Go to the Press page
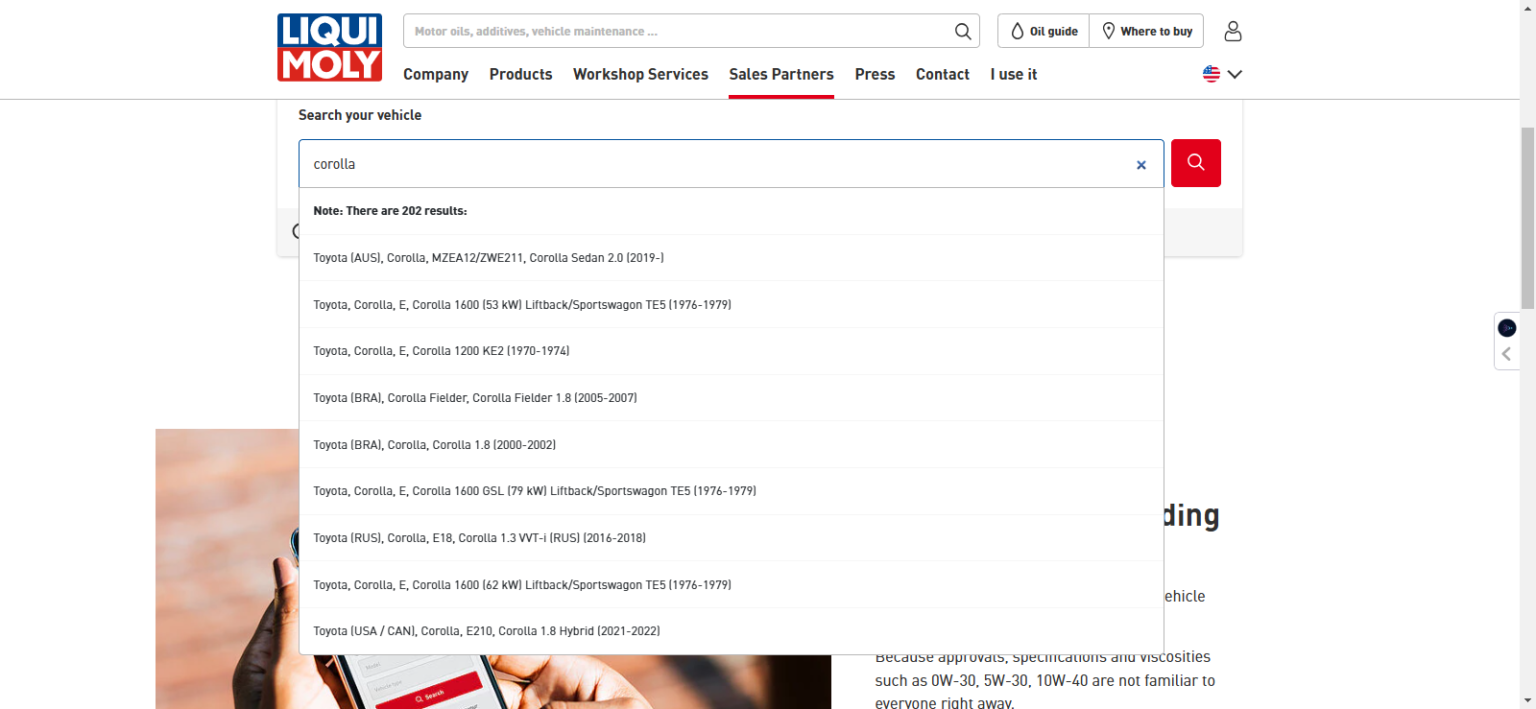 [x=874, y=74]
